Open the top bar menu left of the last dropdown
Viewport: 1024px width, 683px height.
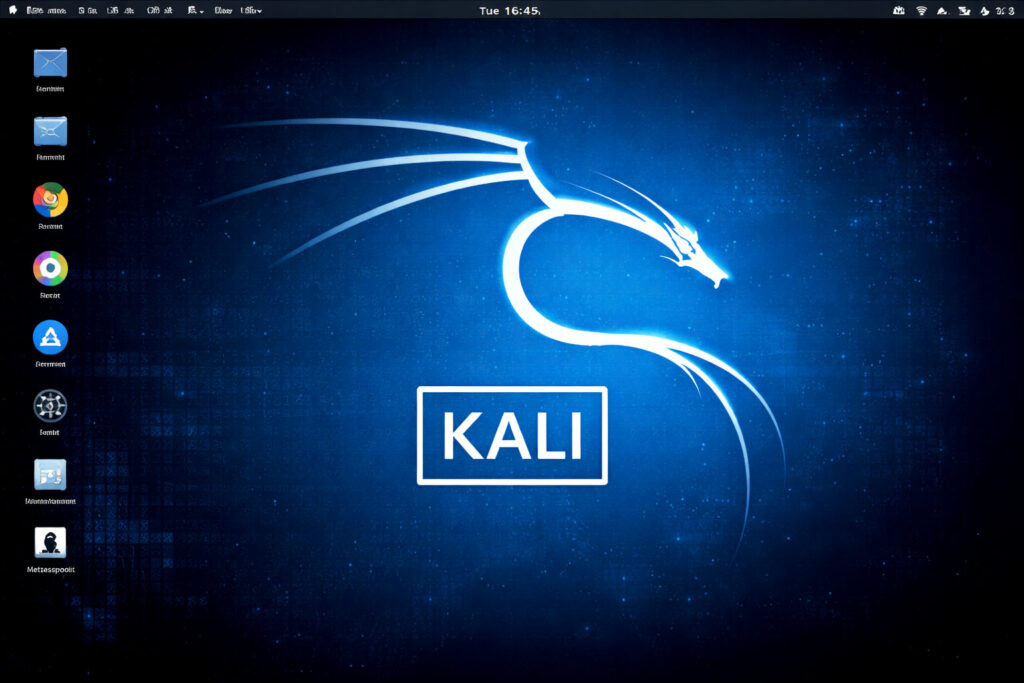click(223, 10)
